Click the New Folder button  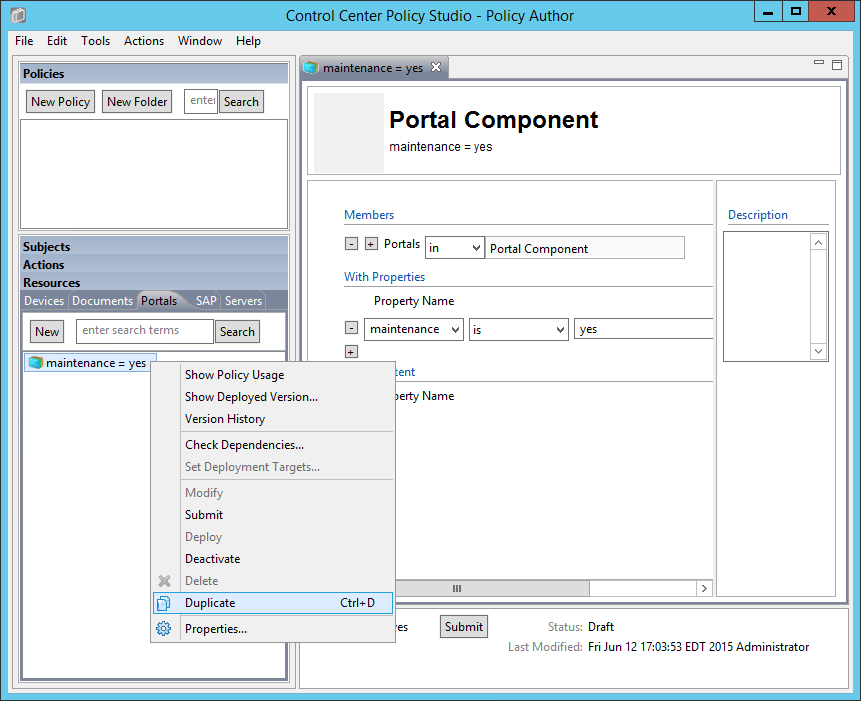(137, 102)
